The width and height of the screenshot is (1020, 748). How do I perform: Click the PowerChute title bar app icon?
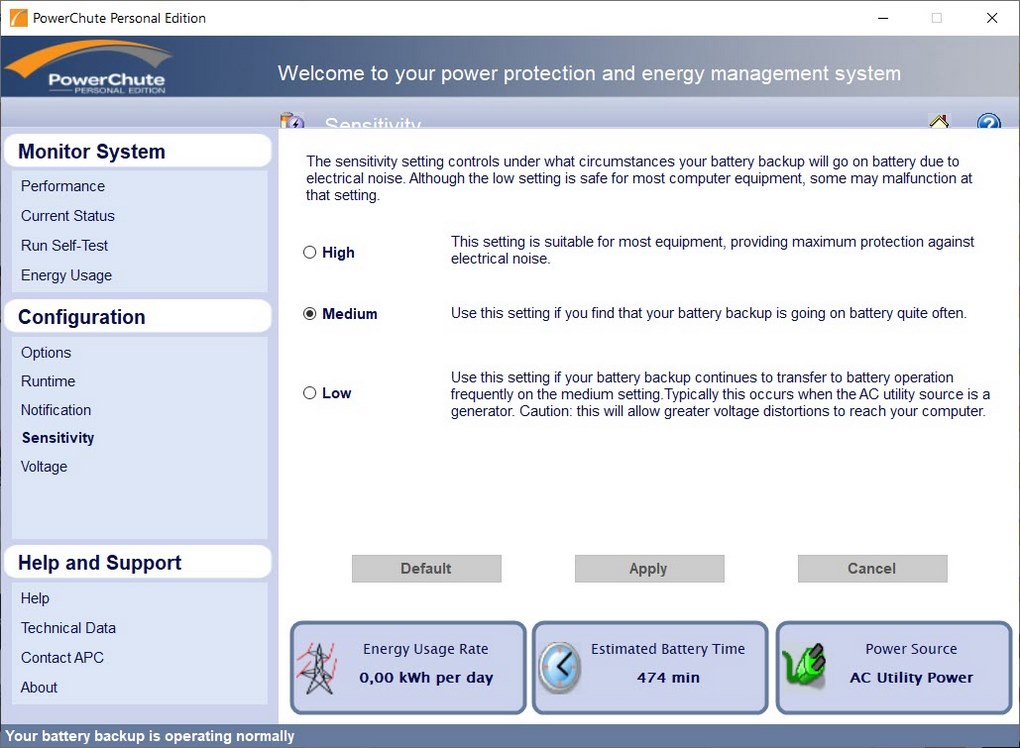(19, 18)
